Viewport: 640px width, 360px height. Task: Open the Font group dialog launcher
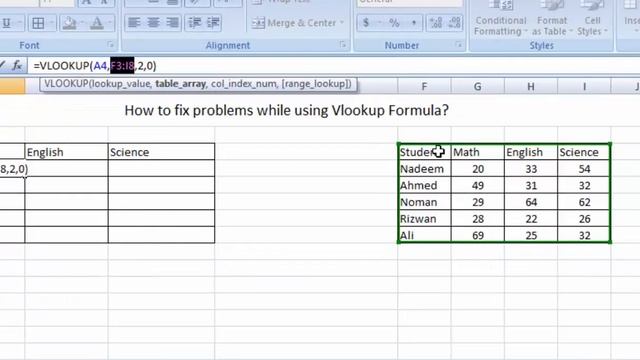(111, 44)
